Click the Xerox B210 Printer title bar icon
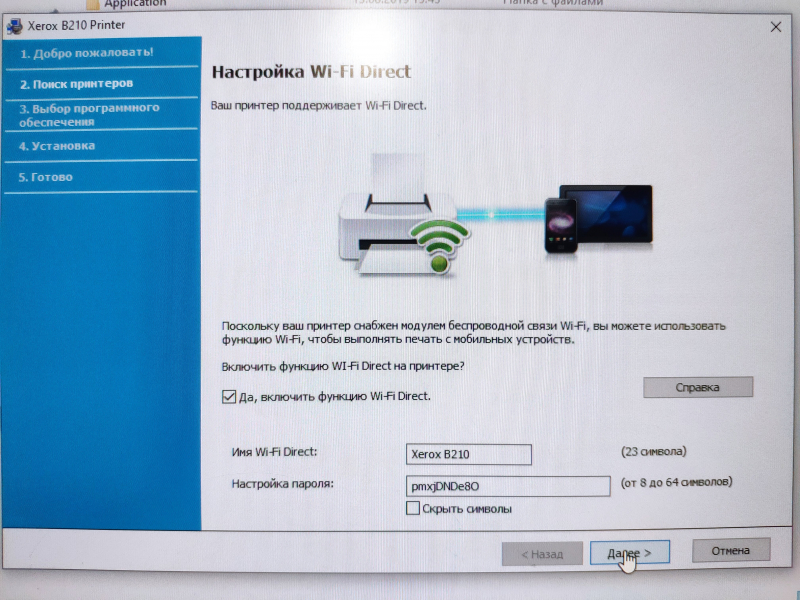Image resolution: width=800 pixels, height=600 pixels. coord(16,26)
